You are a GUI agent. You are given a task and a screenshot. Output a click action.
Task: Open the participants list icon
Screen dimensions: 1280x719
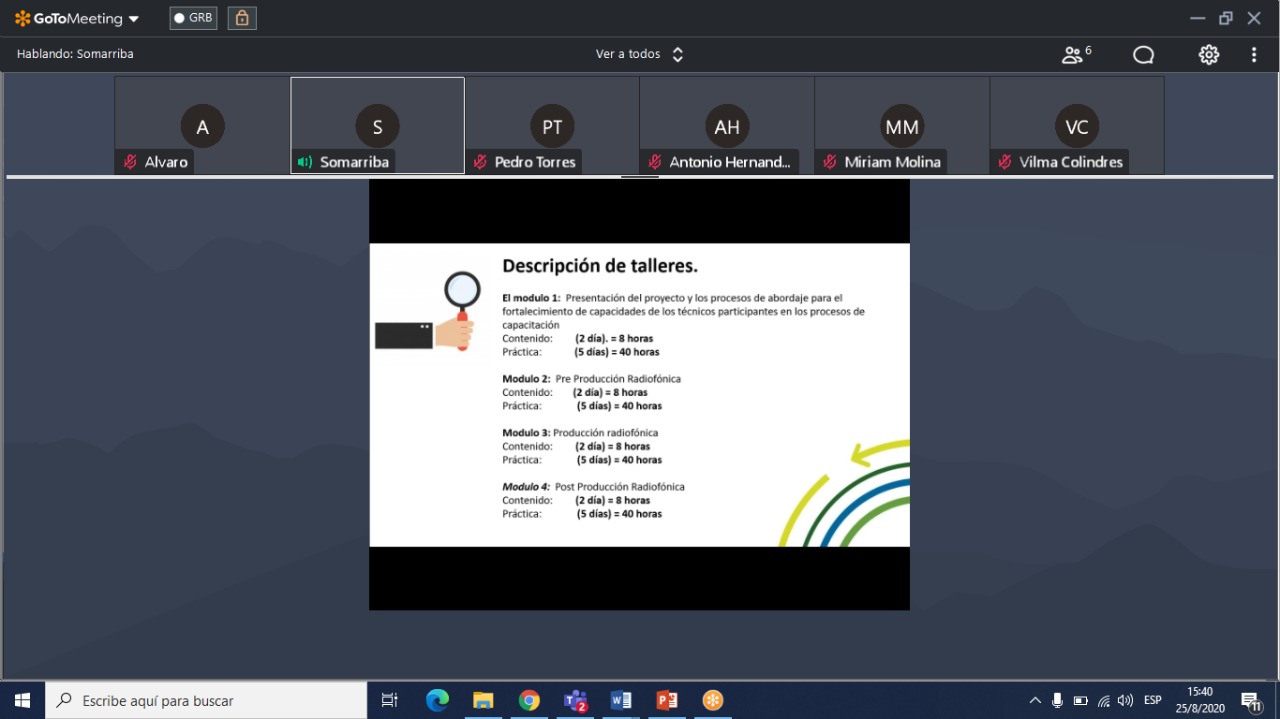[1075, 55]
